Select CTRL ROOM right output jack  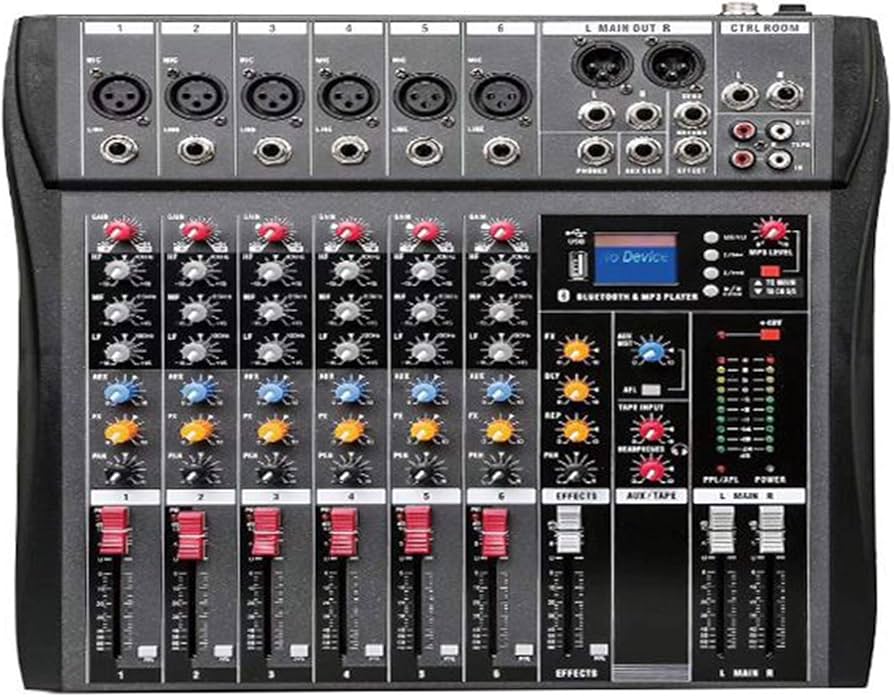785,94
